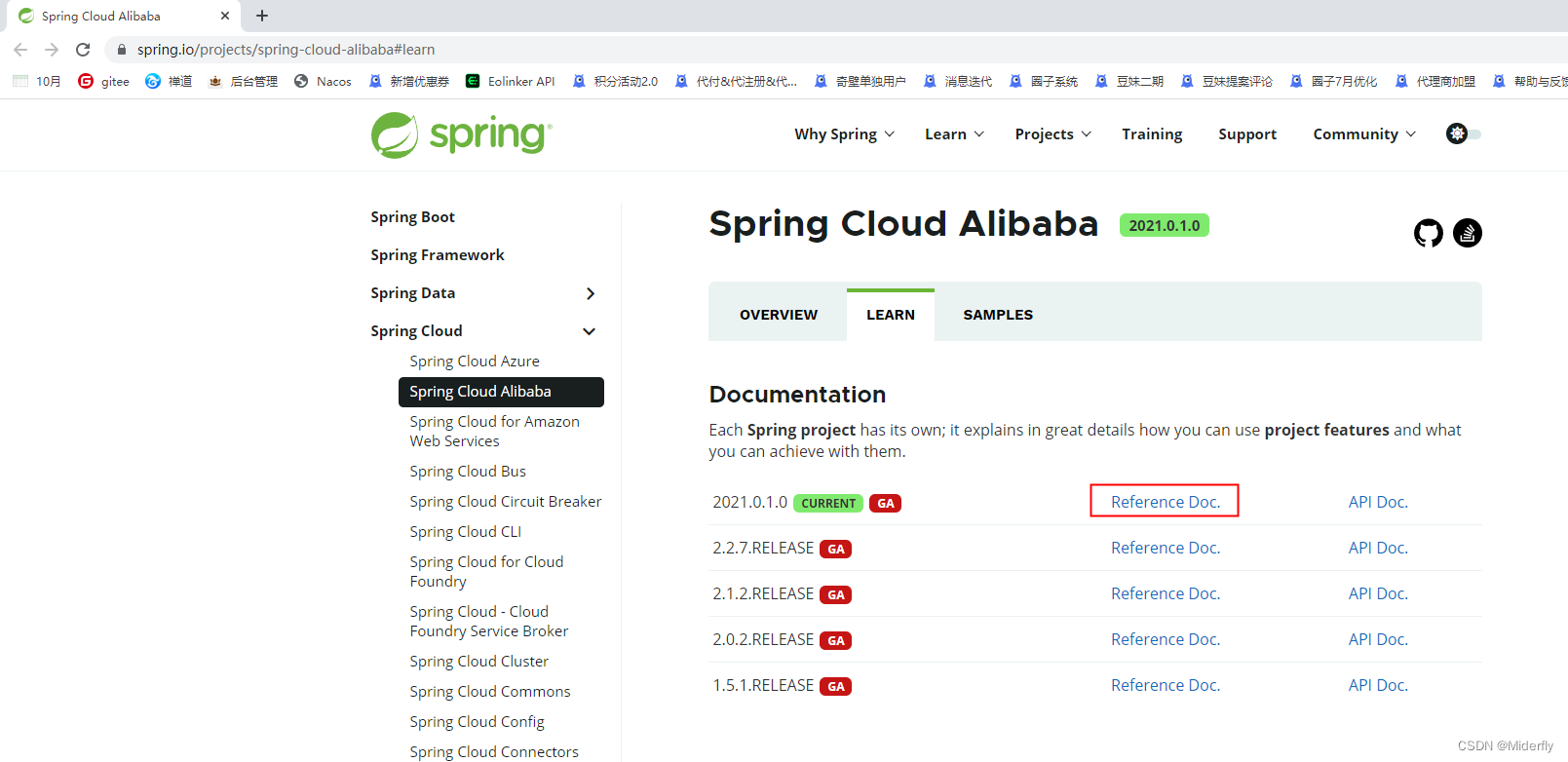Open the Stack Overflow icon link
1568x762 pixels.
point(1467,233)
